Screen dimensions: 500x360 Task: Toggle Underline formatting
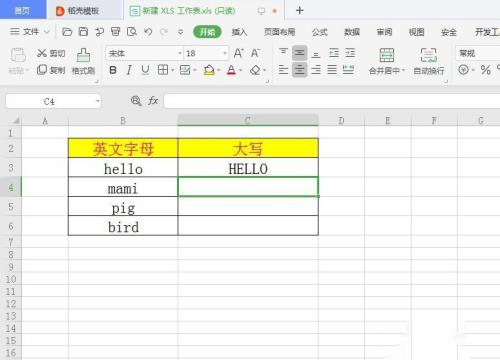pyautogui.click(x=145, y=70)
